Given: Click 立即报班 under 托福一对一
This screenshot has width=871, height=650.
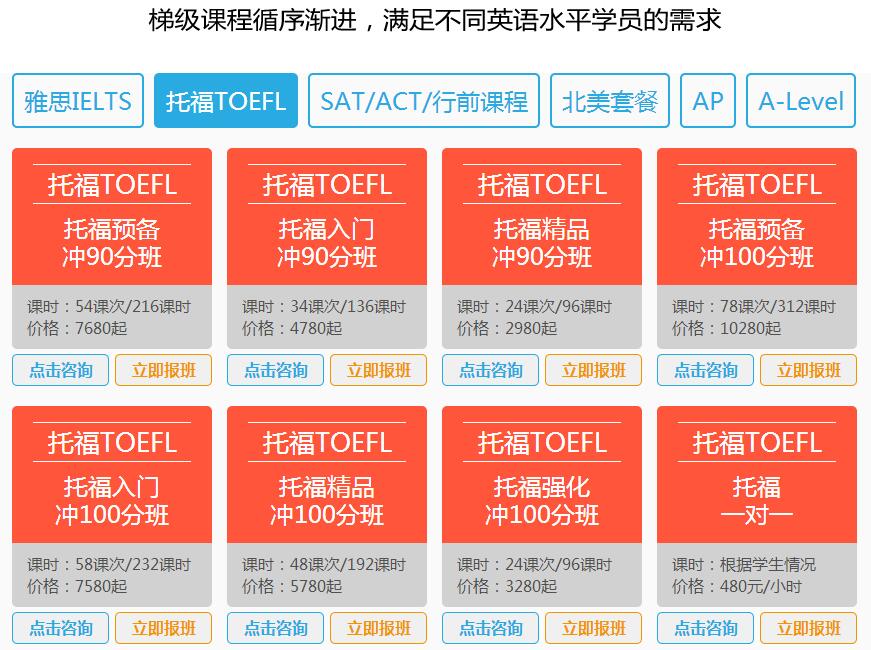Looking at the screenshot, I should 808,628.
